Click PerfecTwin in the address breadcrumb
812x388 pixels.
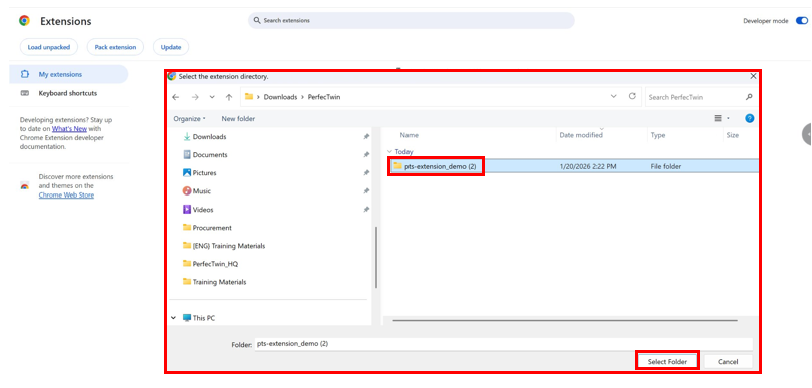pyautogui.click(x=324, y=97)
